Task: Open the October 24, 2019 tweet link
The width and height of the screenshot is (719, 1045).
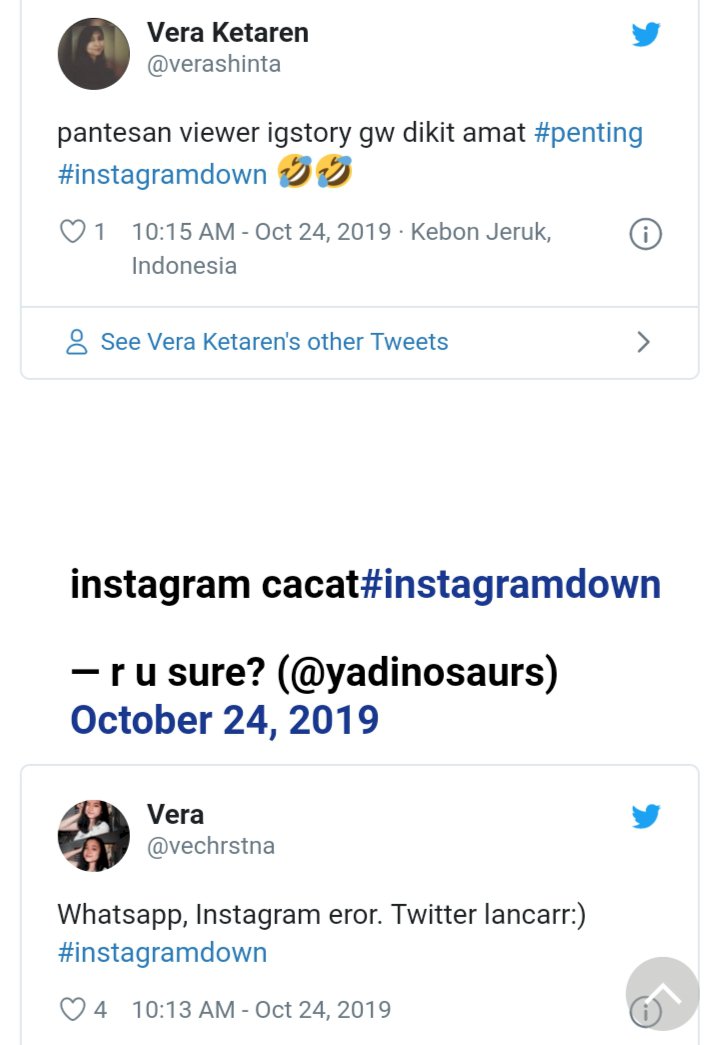Action: pos(224,720)
